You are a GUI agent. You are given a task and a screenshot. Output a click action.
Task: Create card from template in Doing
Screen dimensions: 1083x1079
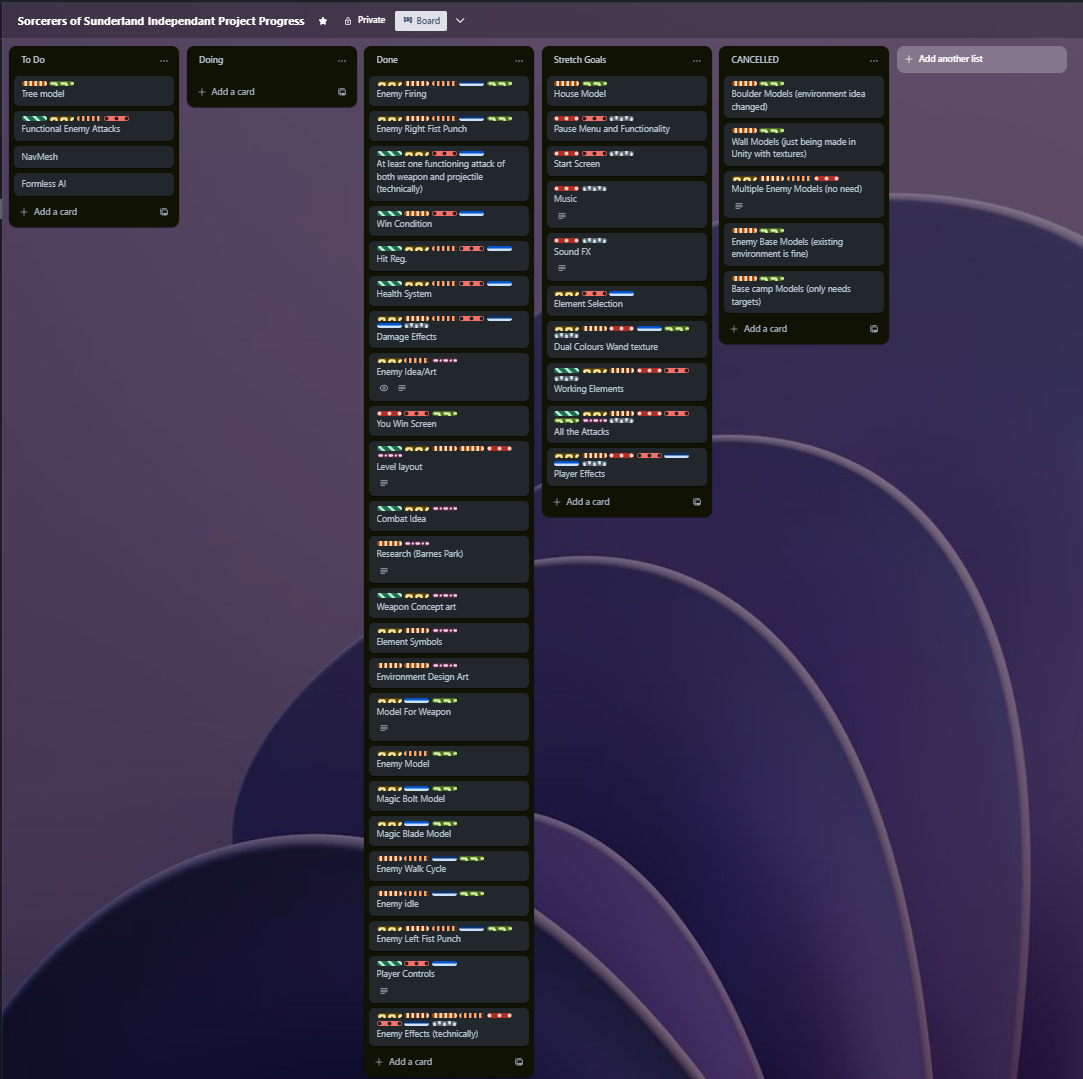coord(342,92)
